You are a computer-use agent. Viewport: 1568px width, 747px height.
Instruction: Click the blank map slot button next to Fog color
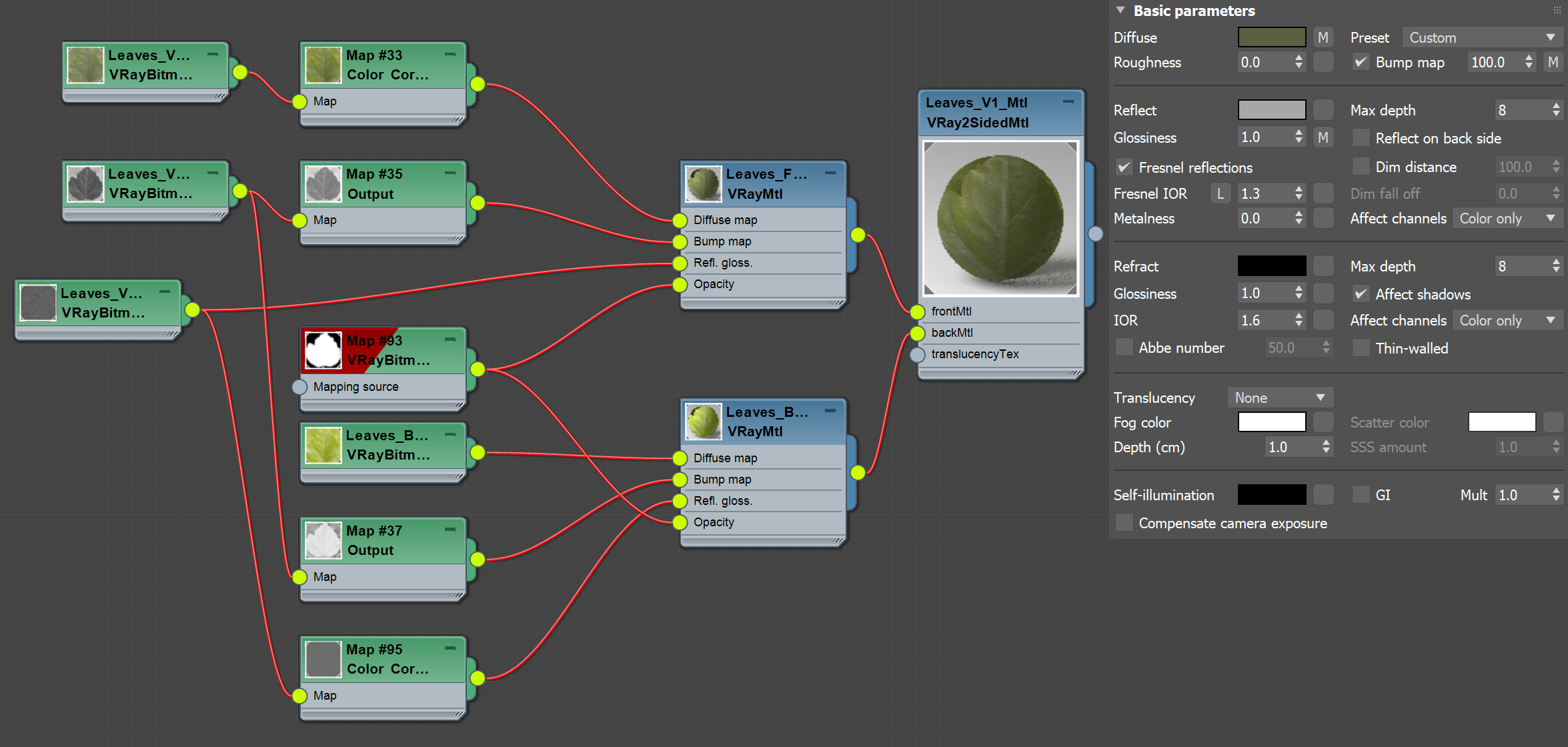click(1323, 422)
